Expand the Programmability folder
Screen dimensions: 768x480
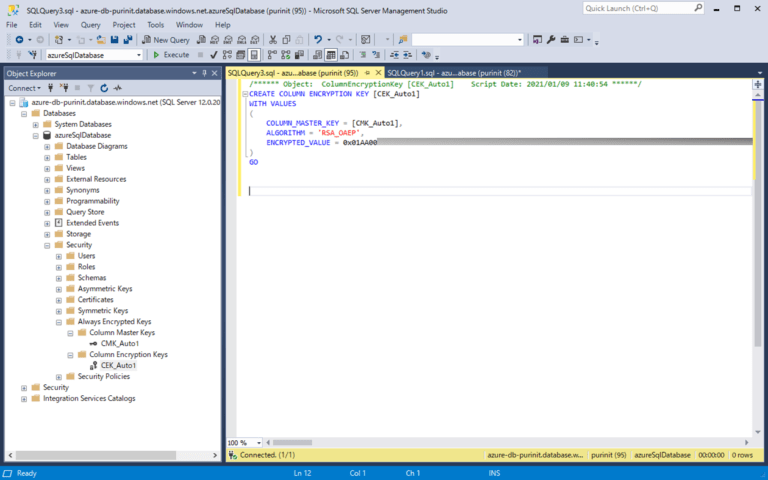click(x=47, y=201)
